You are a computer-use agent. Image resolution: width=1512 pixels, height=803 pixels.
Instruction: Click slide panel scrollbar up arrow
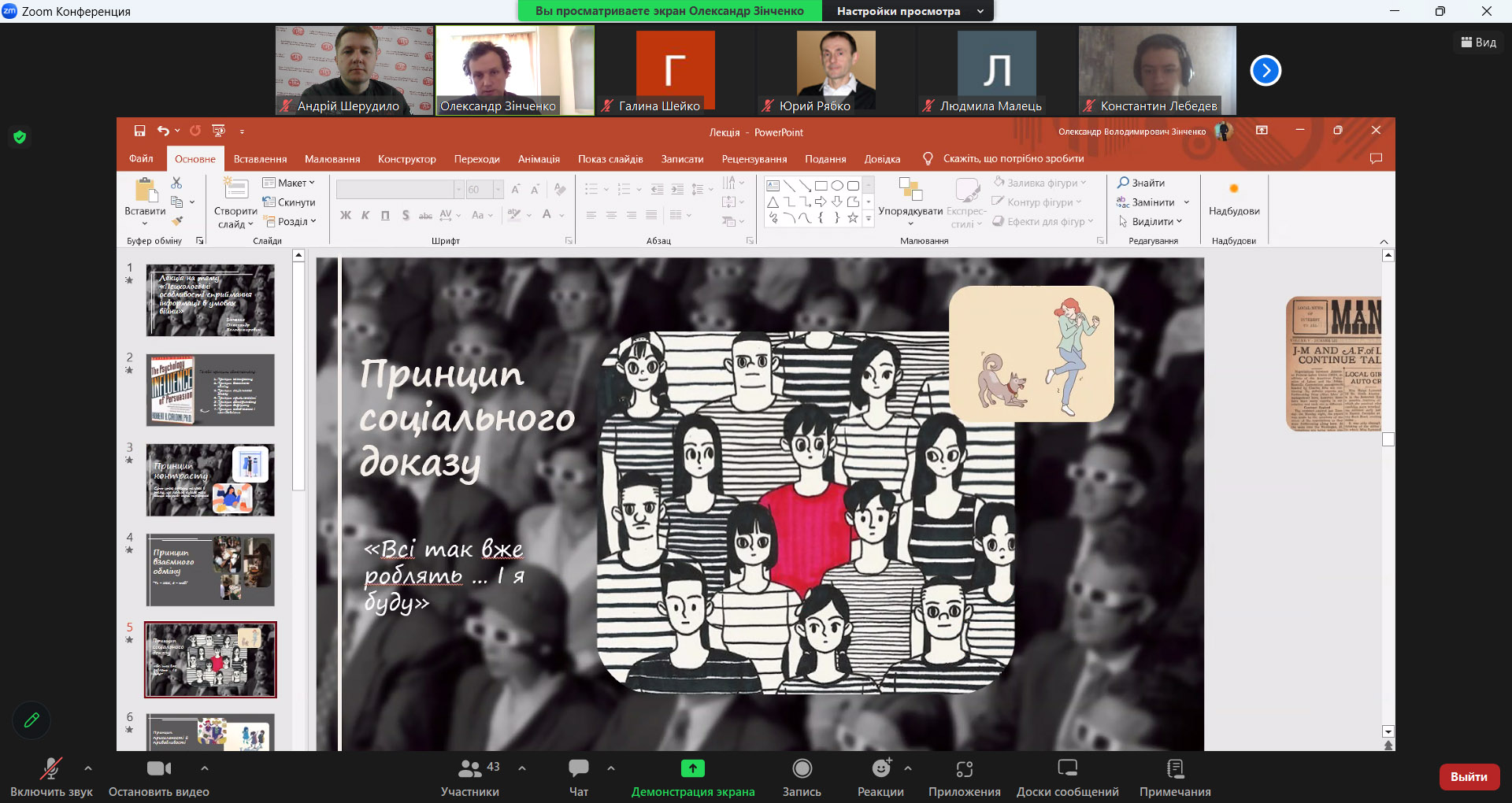(298, 255)
